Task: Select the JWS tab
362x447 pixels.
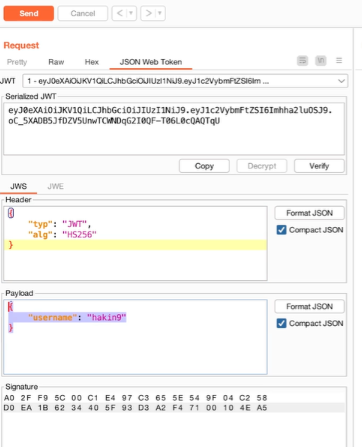Action: coord(18,186)
